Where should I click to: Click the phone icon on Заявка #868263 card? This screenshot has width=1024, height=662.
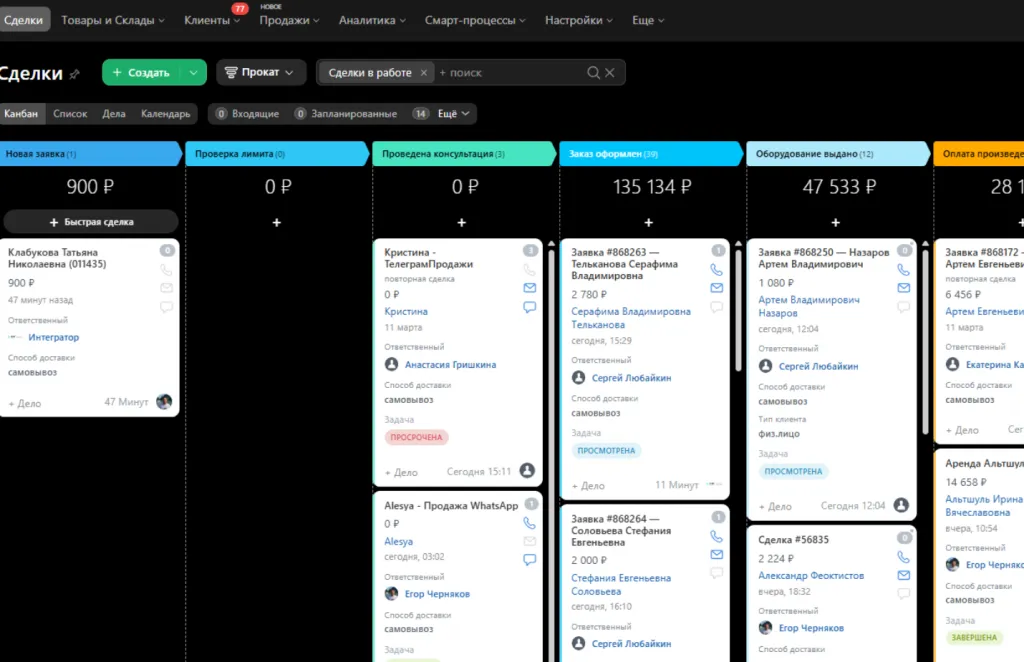click(716, 270)
